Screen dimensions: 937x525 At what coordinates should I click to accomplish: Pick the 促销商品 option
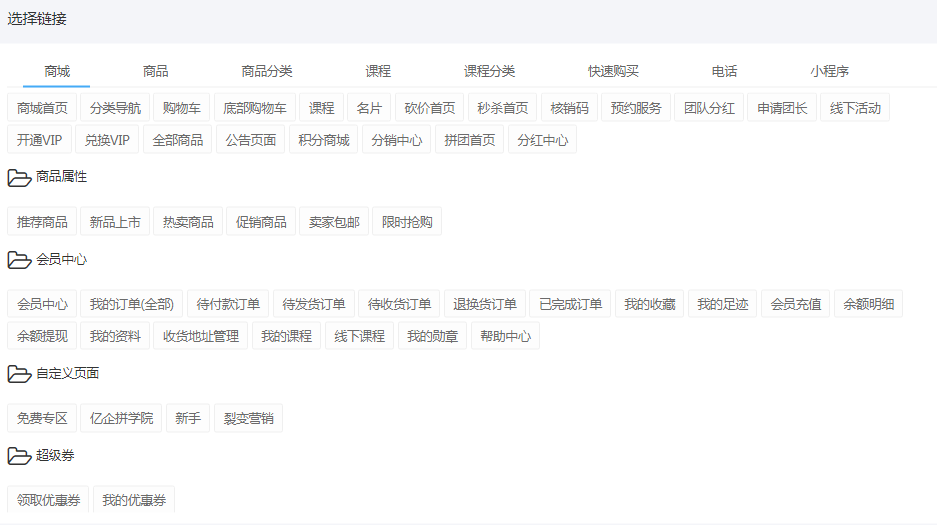[261, 222]
